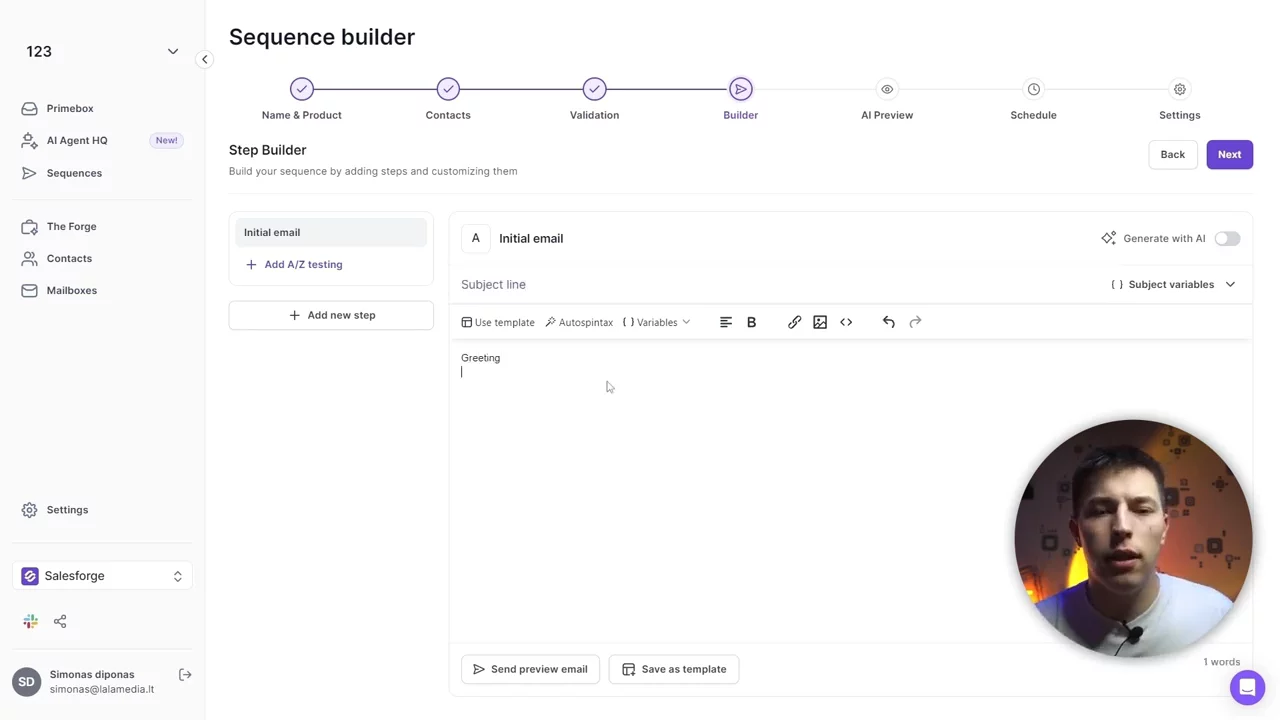Enable the Generate with AI toggle
The height and width of the screenshot is (720, 1280).
pos(1227,238)
